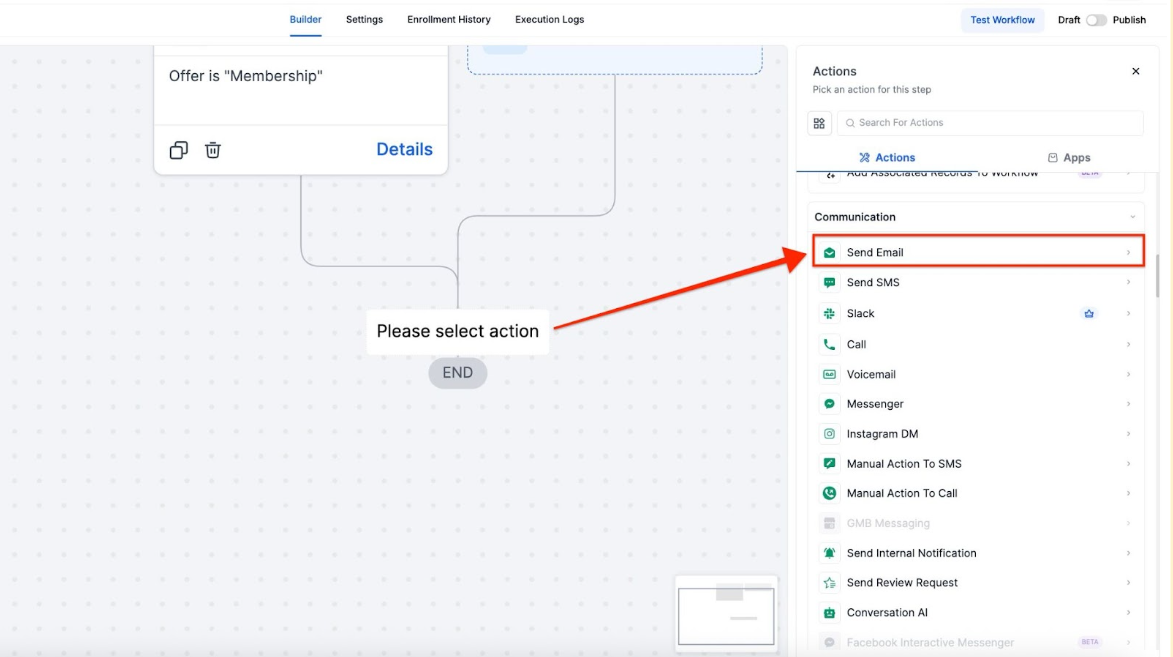Switch to the Apps tab
Viewport: 1173px width, 657px height.
pyautogui.click(x=1068, y=158)
